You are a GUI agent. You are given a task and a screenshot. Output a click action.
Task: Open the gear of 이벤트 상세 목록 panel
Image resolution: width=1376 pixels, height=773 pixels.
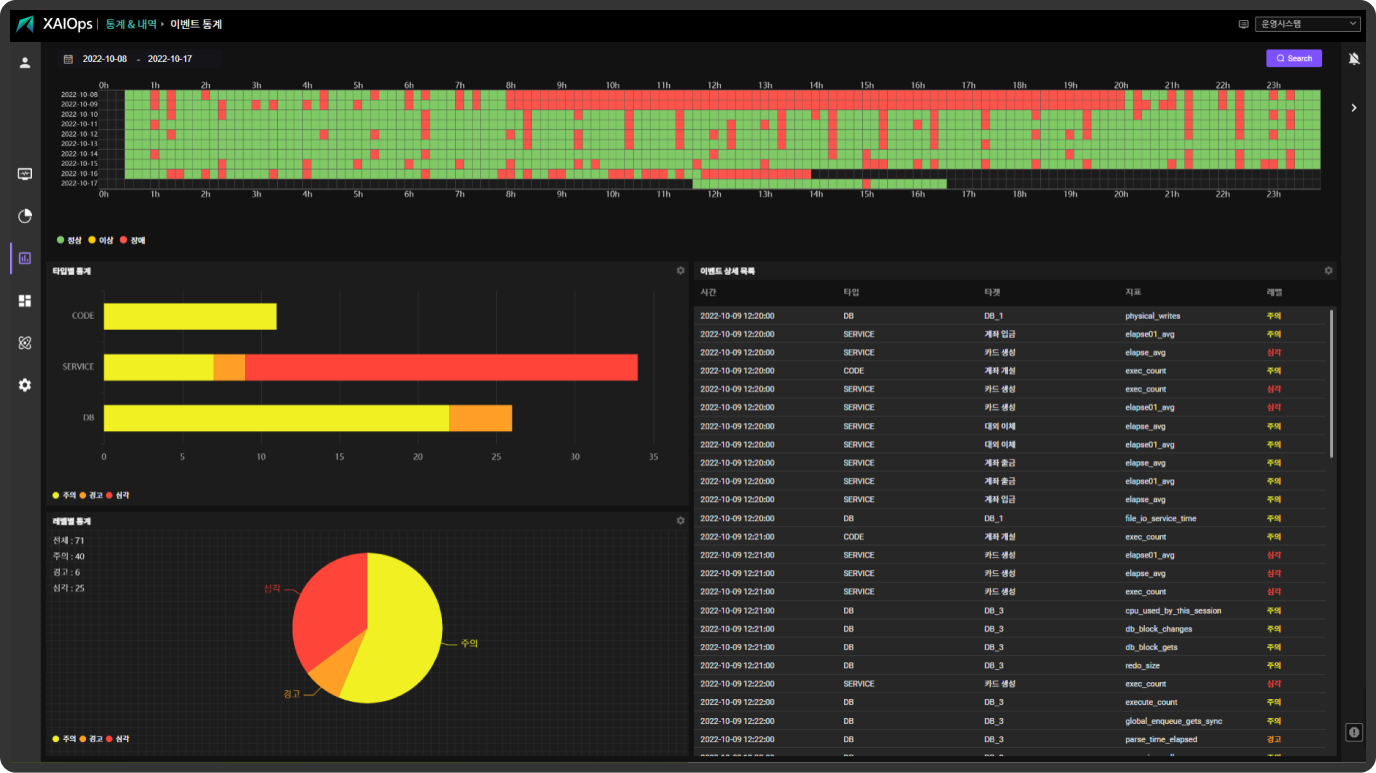pos(1328,271)
